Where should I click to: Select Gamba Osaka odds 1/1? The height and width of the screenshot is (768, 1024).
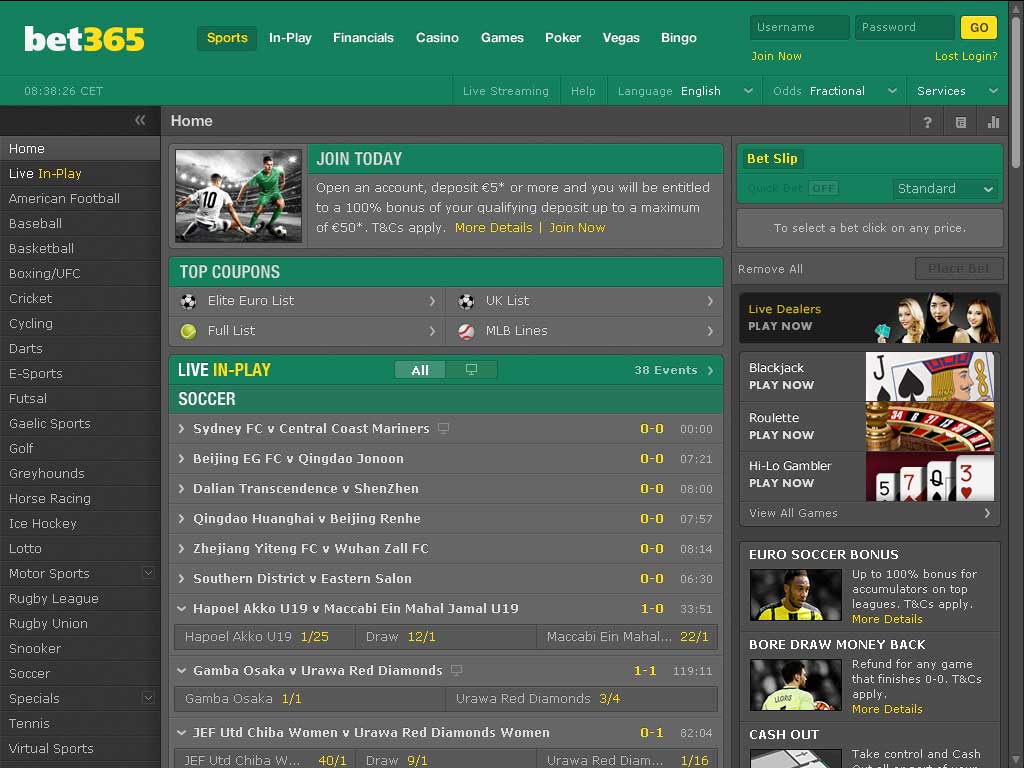click(310, 699)
